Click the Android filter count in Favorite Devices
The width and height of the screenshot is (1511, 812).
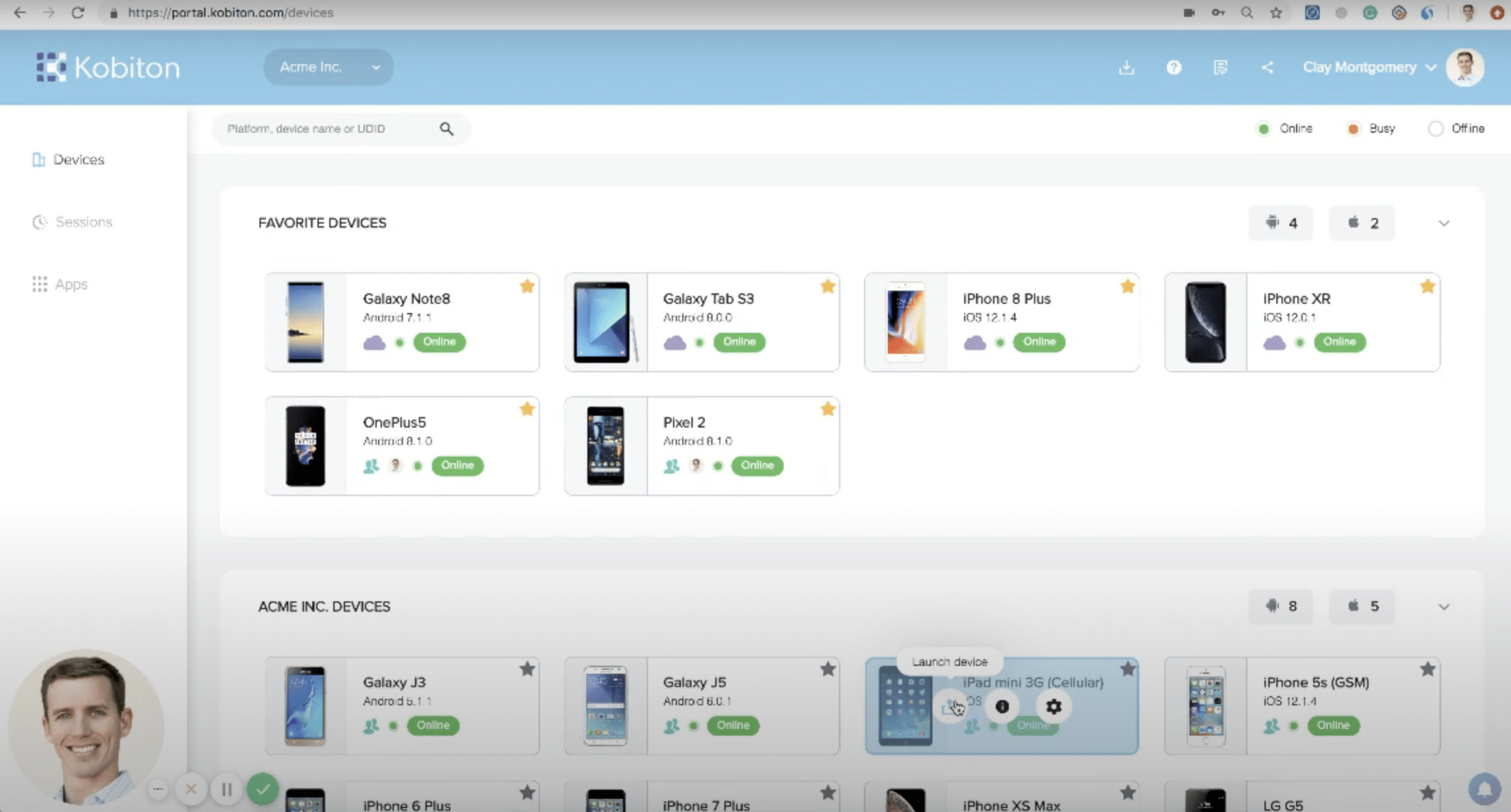pyautogui.click(x=1281, y=223)
